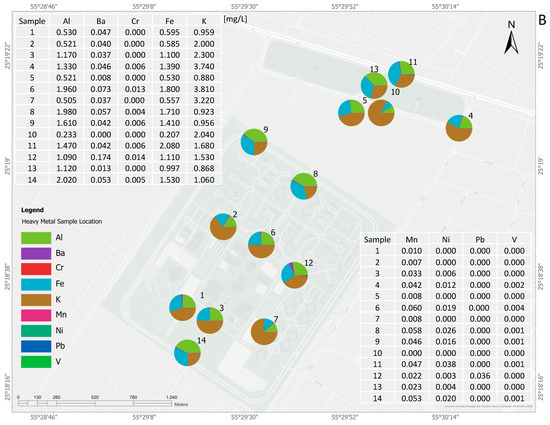The height and width of the screenshot is (425, 550).
Task: Select the pie chart numbered 12
Action: (295, 275)
